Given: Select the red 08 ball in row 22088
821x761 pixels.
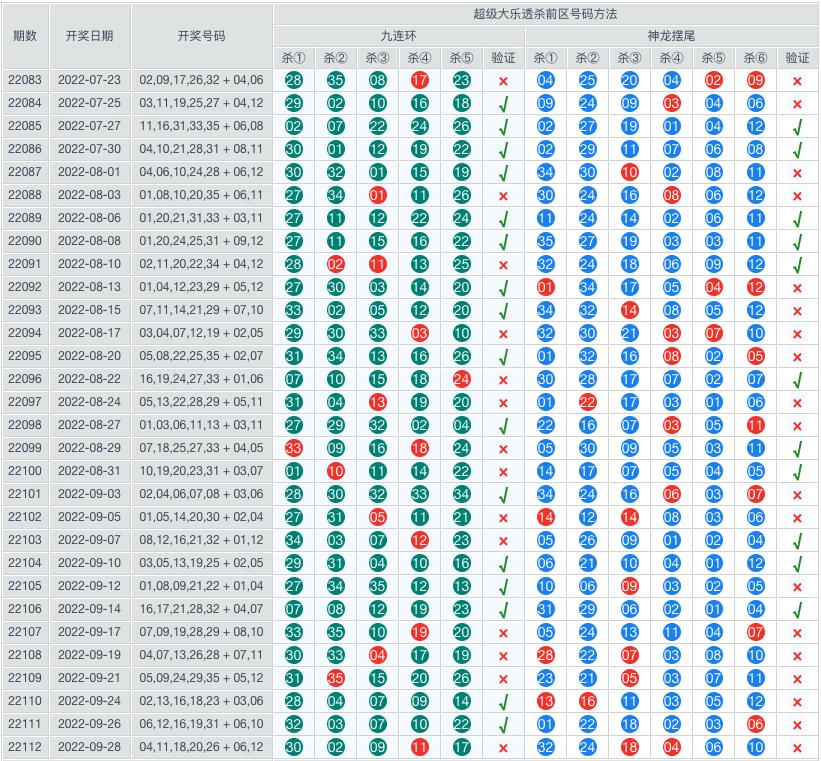Looking at the screenshot, I should point(671,195).
